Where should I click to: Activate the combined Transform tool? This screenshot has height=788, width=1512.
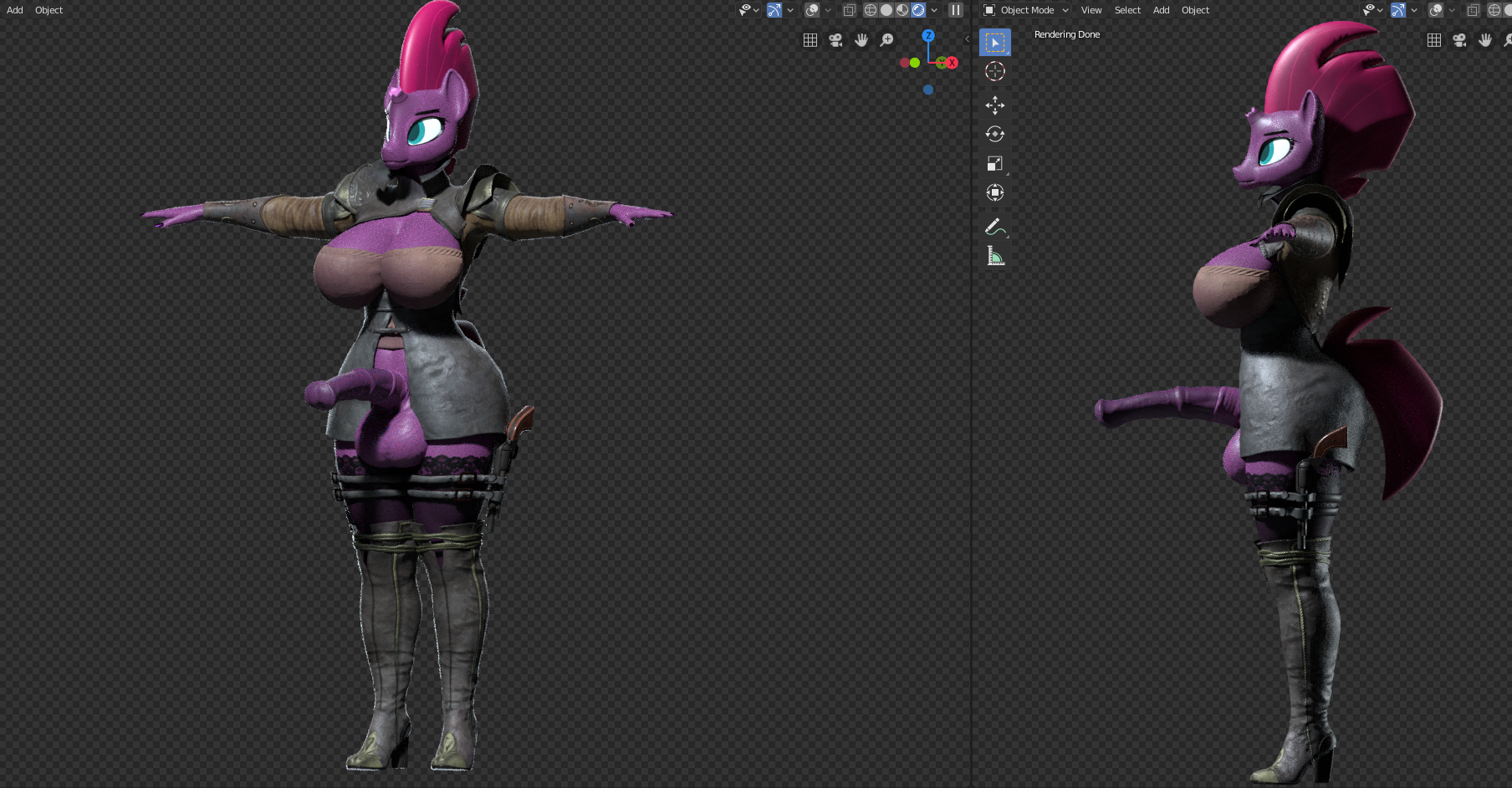coord(994,192)
